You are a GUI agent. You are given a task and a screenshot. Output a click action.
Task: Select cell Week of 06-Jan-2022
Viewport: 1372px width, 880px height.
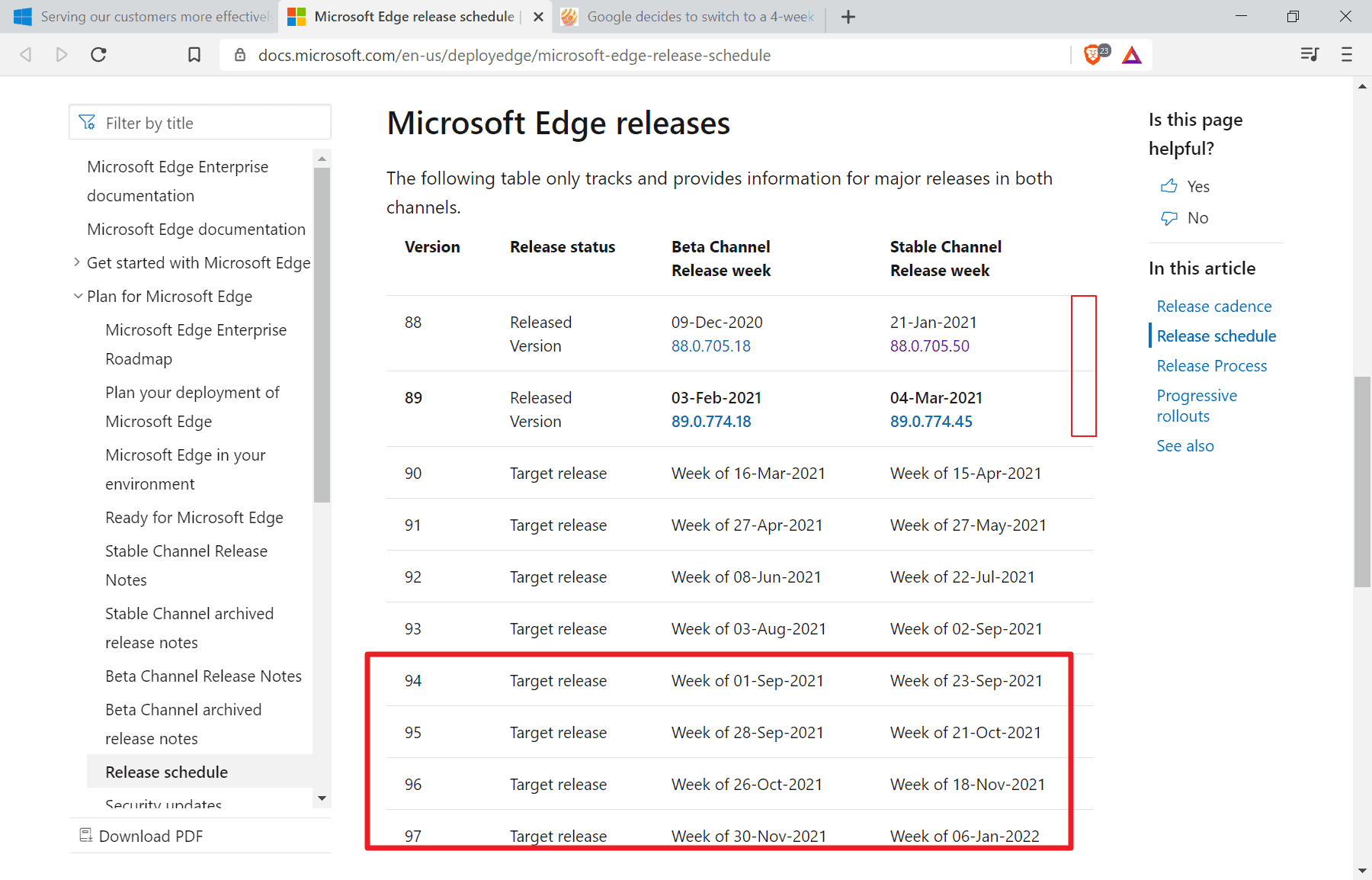point(964,837)
